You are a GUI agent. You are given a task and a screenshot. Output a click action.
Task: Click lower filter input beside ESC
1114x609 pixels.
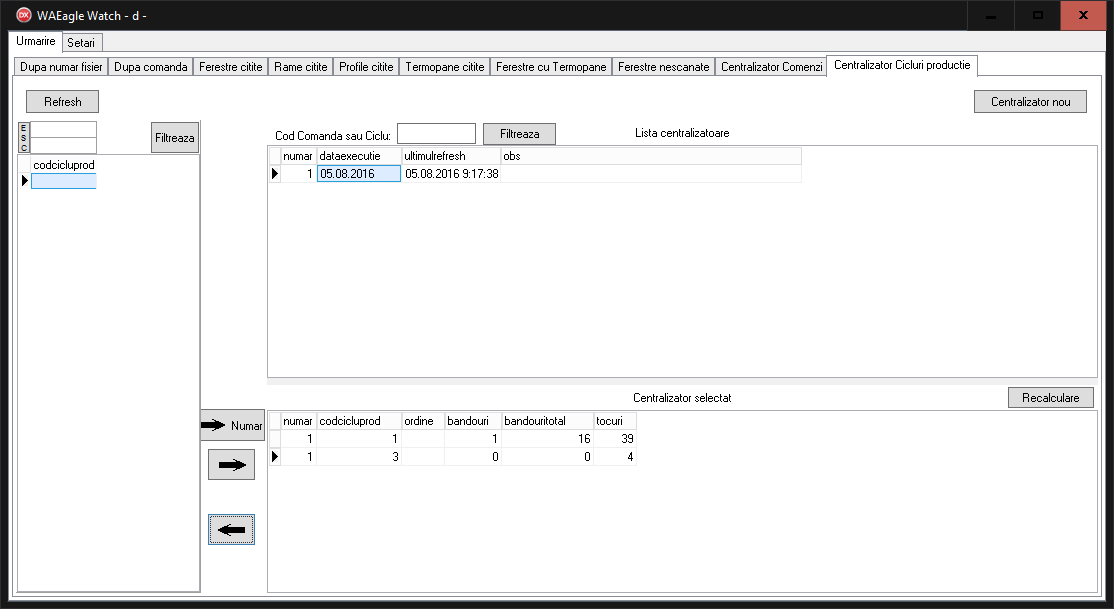[64, 145]
